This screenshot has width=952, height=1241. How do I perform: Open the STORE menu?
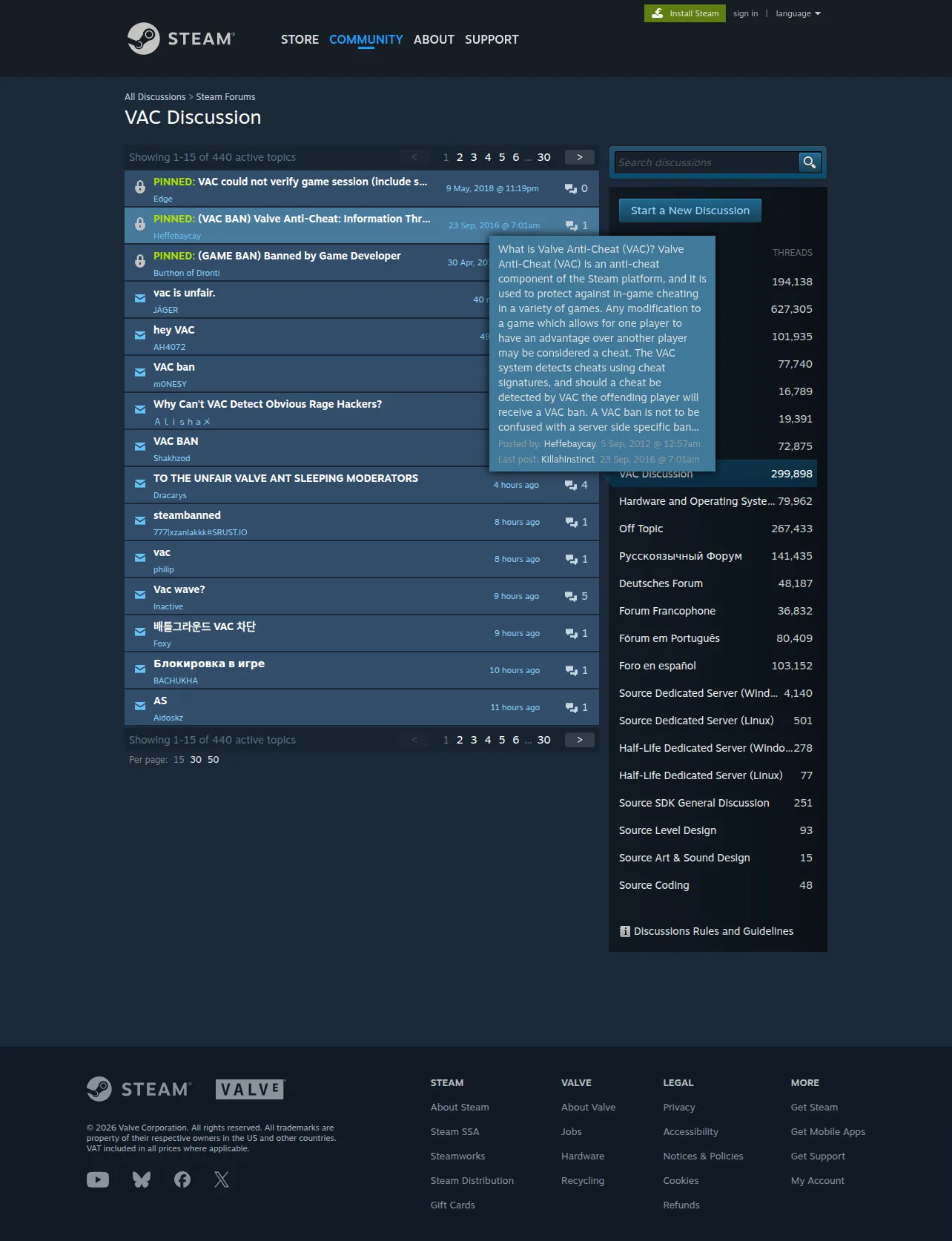click(x=300, y=39)
